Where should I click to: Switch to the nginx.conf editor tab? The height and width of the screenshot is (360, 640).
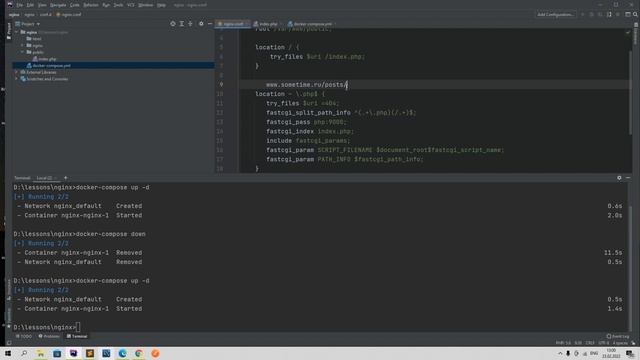pos(233,24)
